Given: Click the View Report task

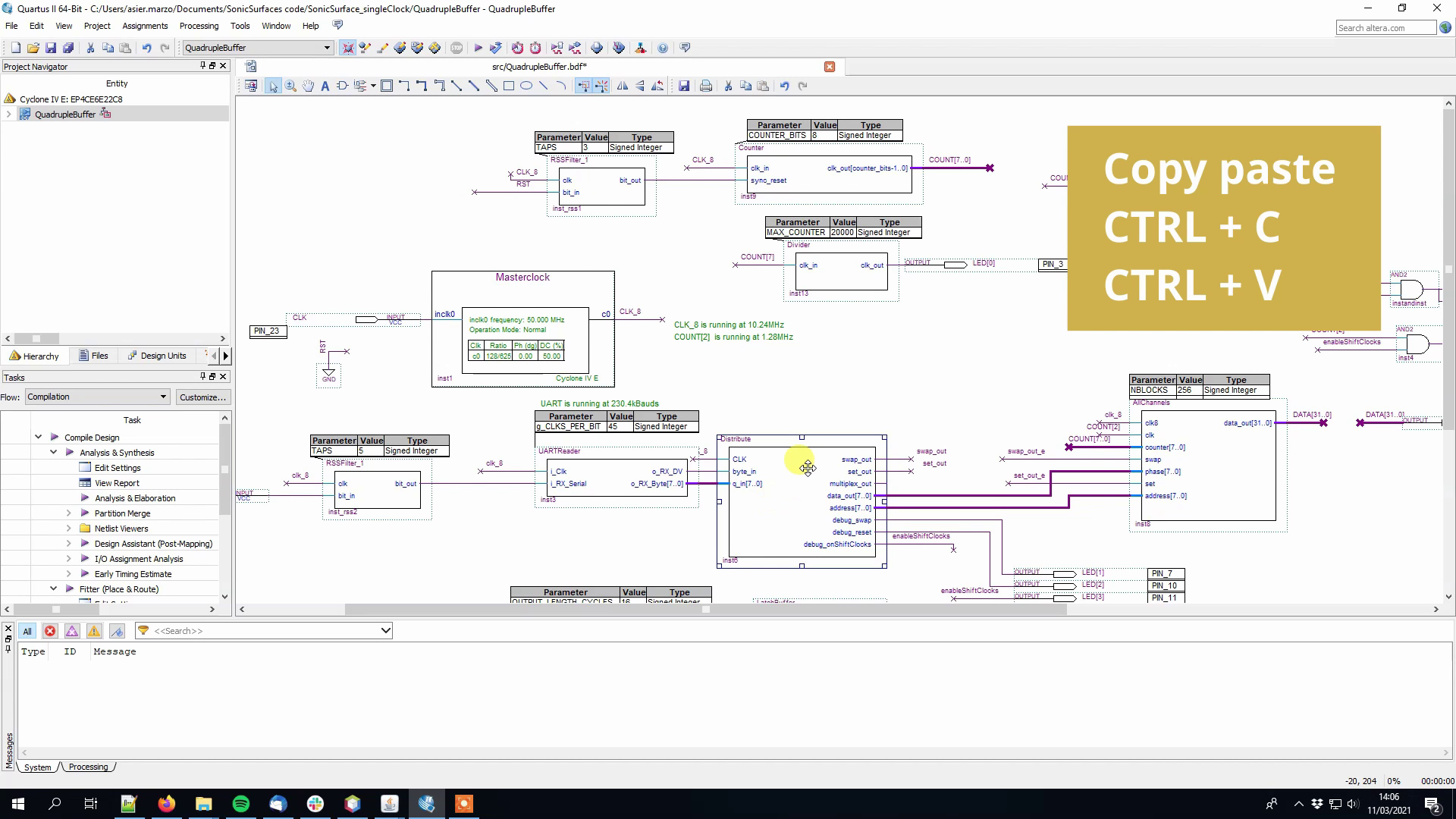Looking at the screenshot, I should [x=117, y=483].
